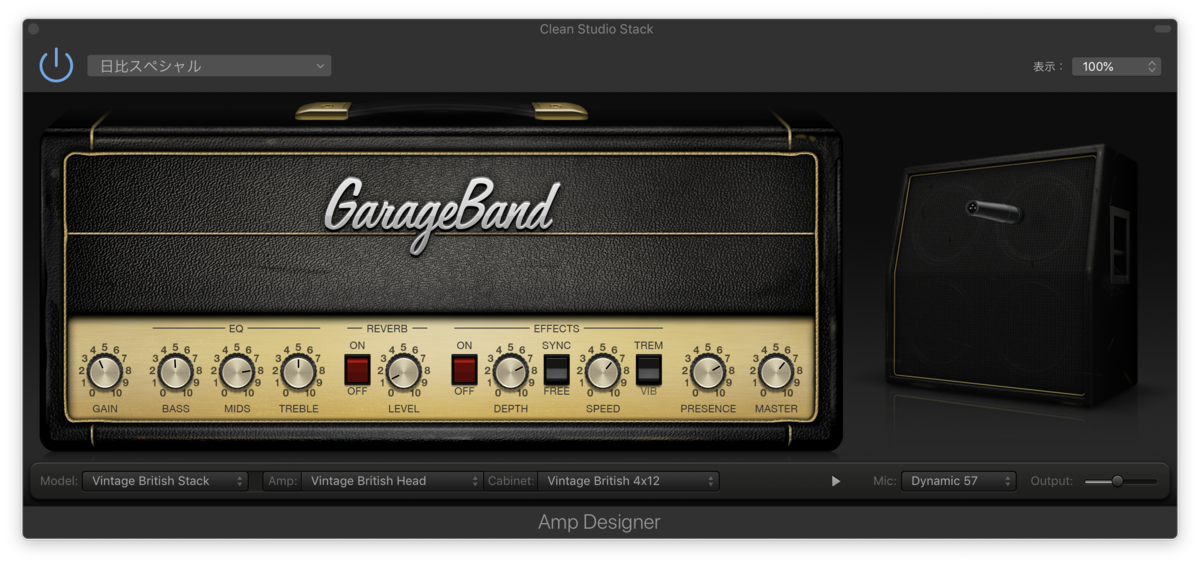This screenshot has height=565, width=1200.
Task: Open the Mic Dynamic 57 dropdown
Action: click(x=958, y=481)
